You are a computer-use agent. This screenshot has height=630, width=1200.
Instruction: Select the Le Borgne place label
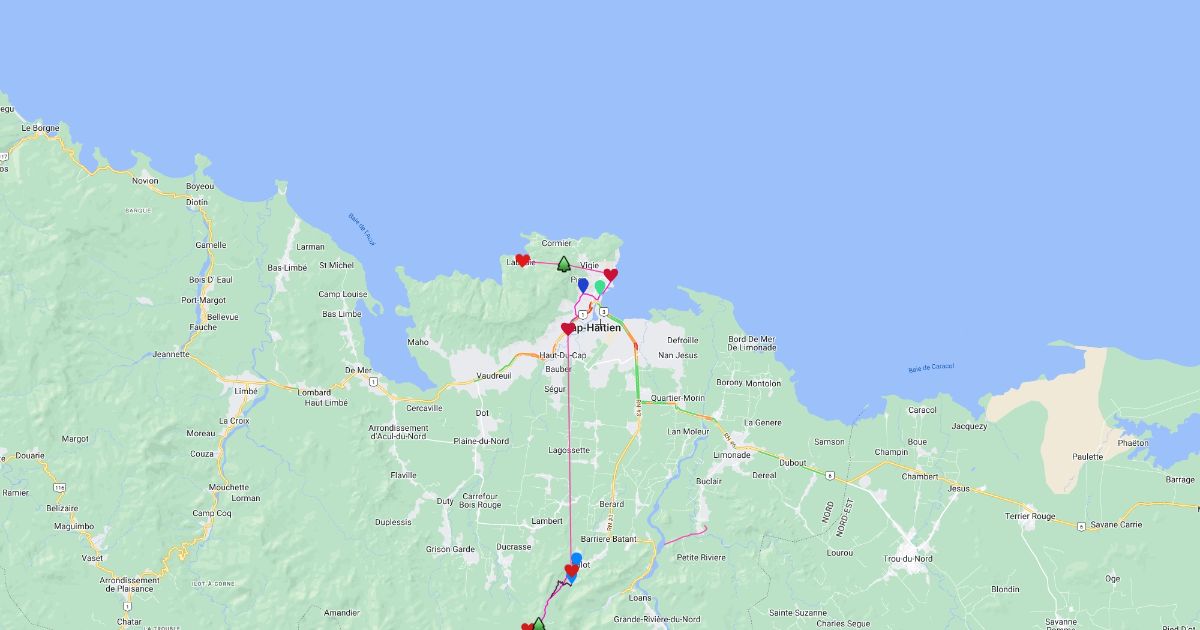(41, 129)
